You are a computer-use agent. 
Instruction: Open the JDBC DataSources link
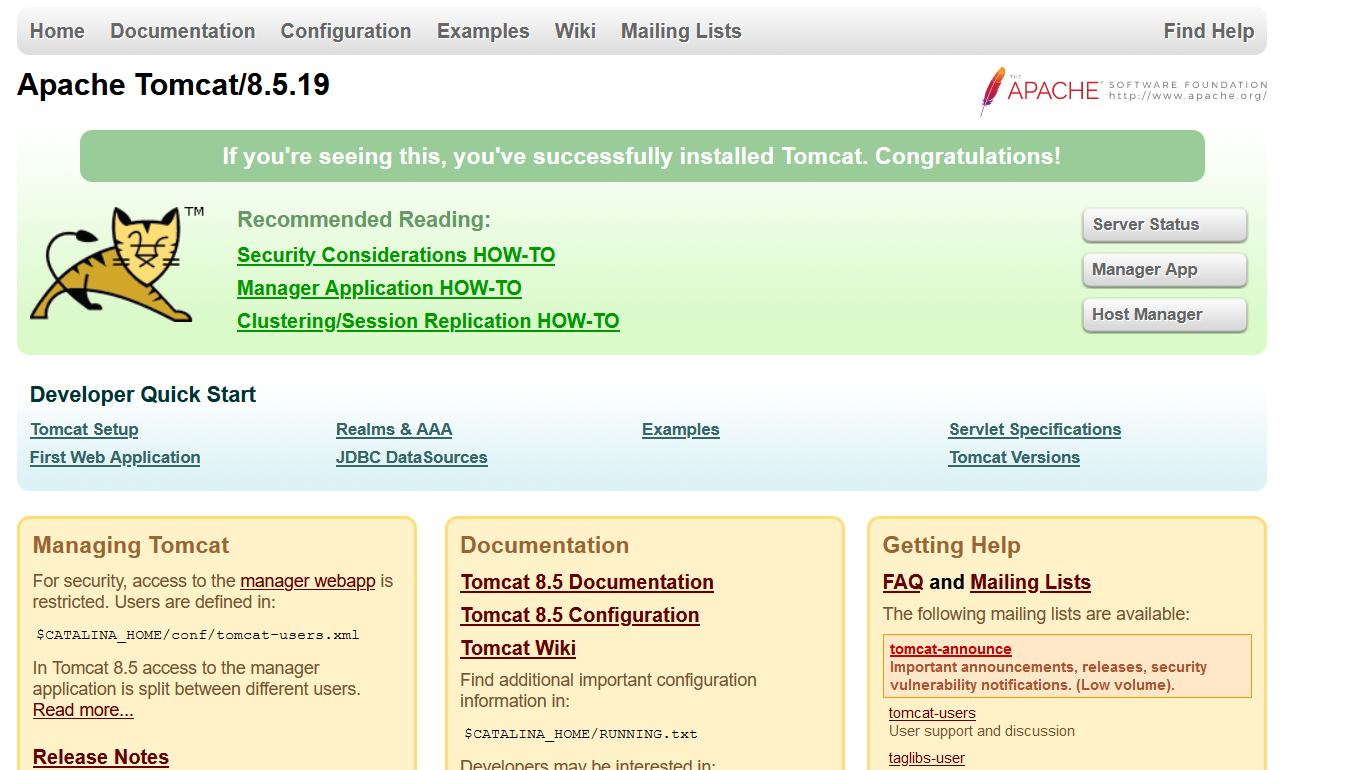click(412, 458)
